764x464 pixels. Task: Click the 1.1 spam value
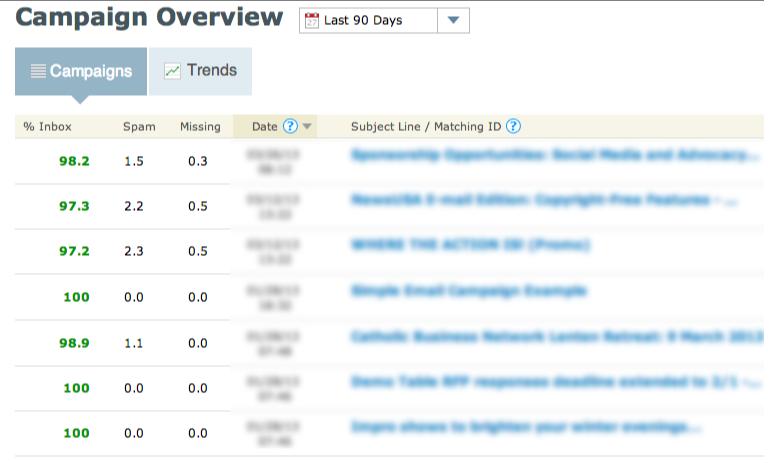tap(134, 343)
